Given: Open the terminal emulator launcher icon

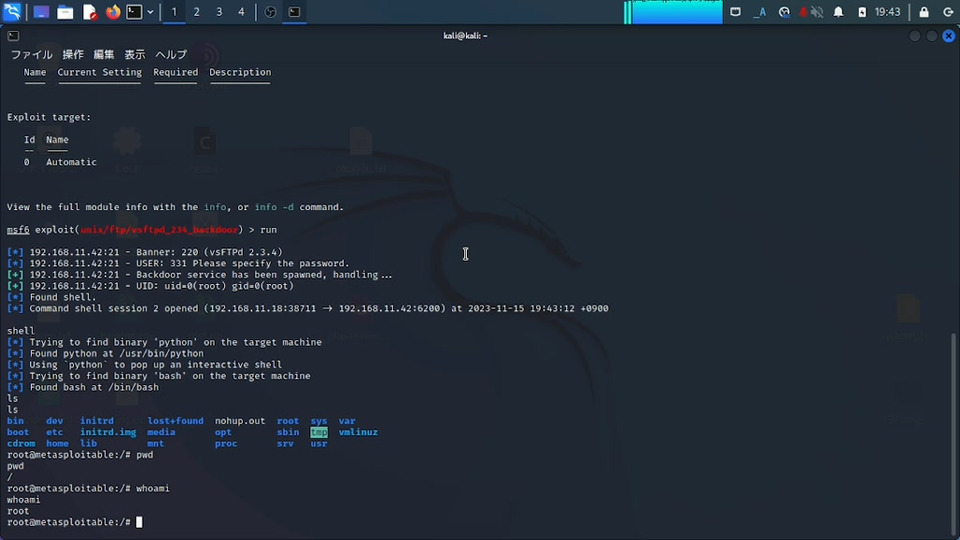Looking at the screenshot, I should click(134, 12).
